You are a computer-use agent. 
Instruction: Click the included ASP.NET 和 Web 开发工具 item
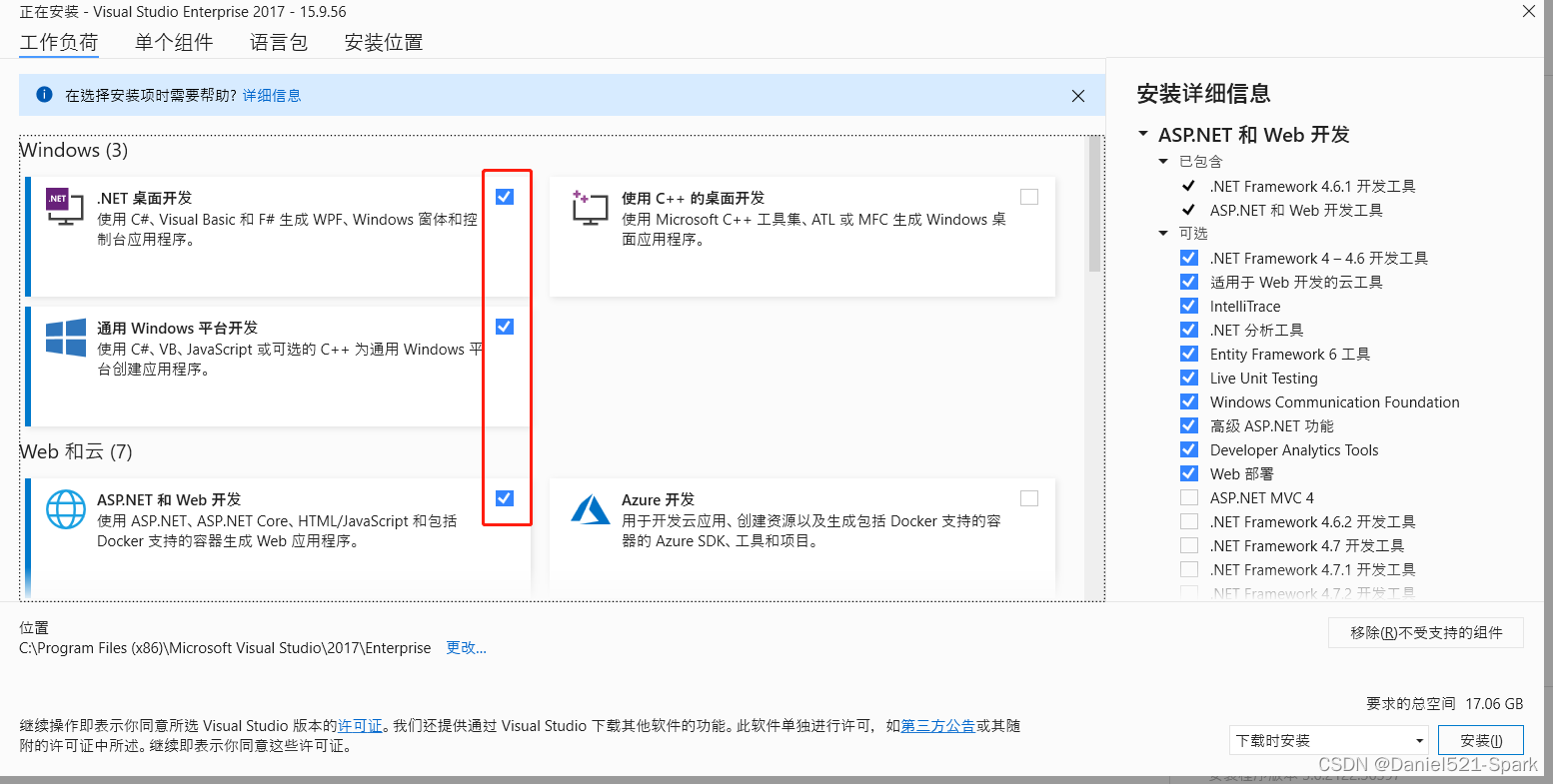[1296, 210]
